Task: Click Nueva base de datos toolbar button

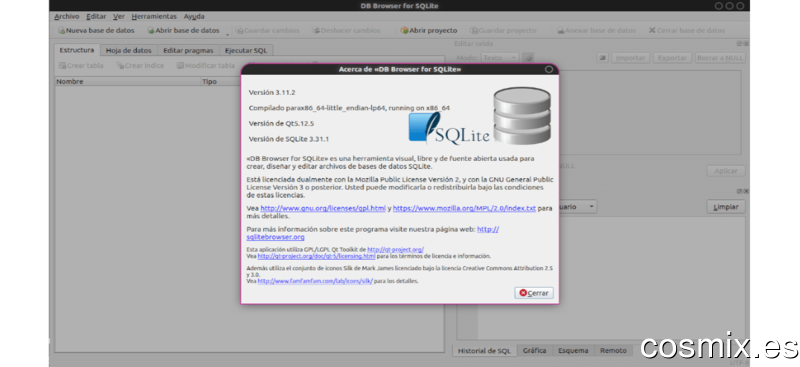Action: click(96, 31)
